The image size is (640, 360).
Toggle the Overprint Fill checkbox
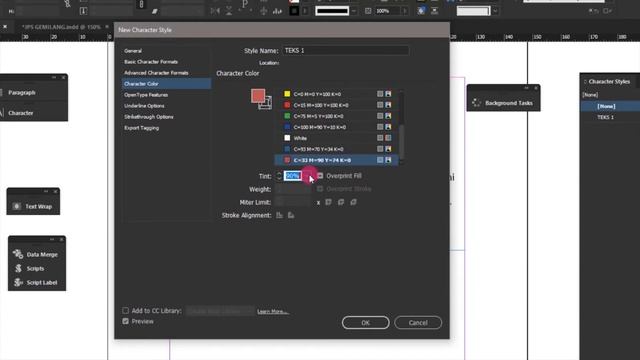click(x=320, y=176)
